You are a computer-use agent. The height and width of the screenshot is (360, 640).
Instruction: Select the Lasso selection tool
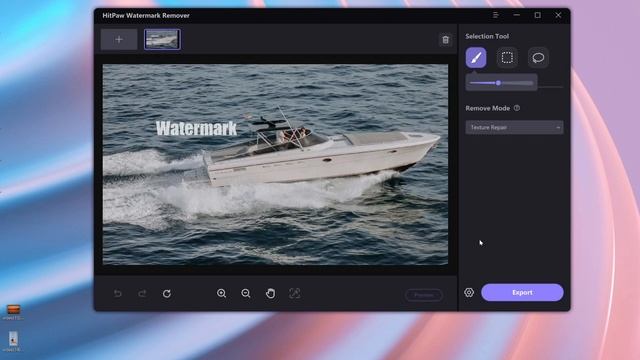(x=538, y=58)
